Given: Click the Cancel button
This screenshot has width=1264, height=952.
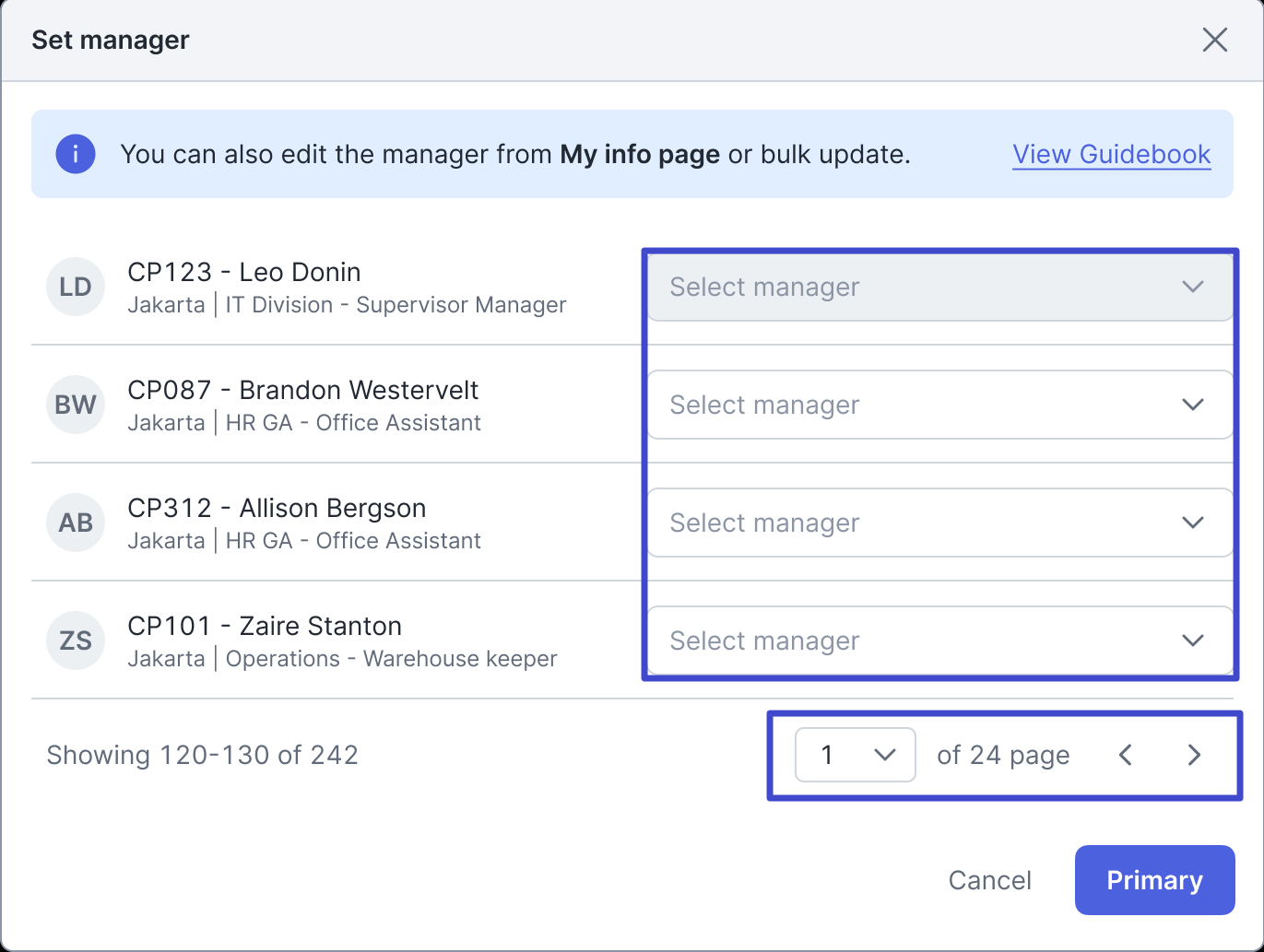Looking at the screenshot, I should tap(989, 880).
